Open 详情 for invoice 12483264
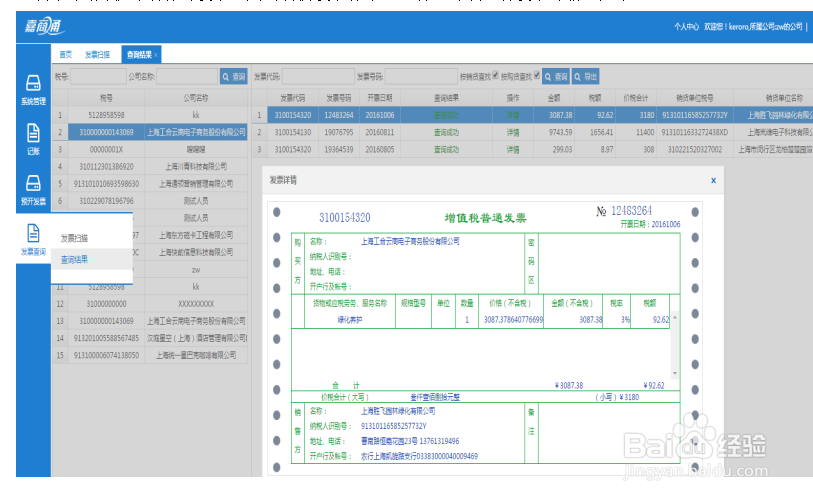The width and height of the screenshot is (813, 500). (513, 115)
